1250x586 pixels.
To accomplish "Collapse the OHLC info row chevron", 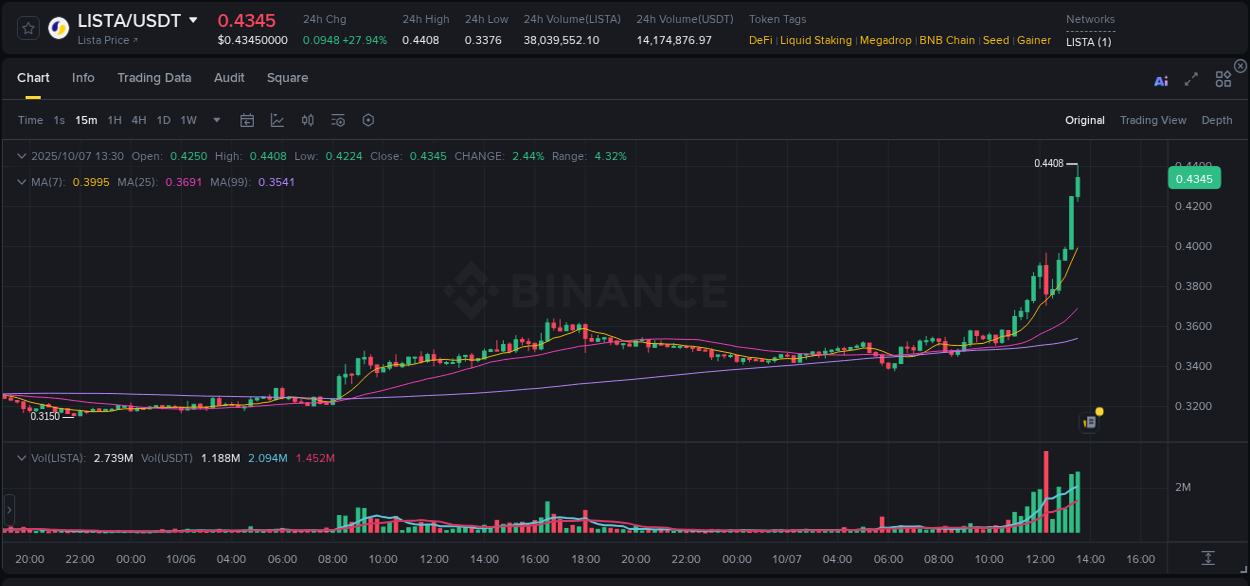I will (x=21, y=156).
